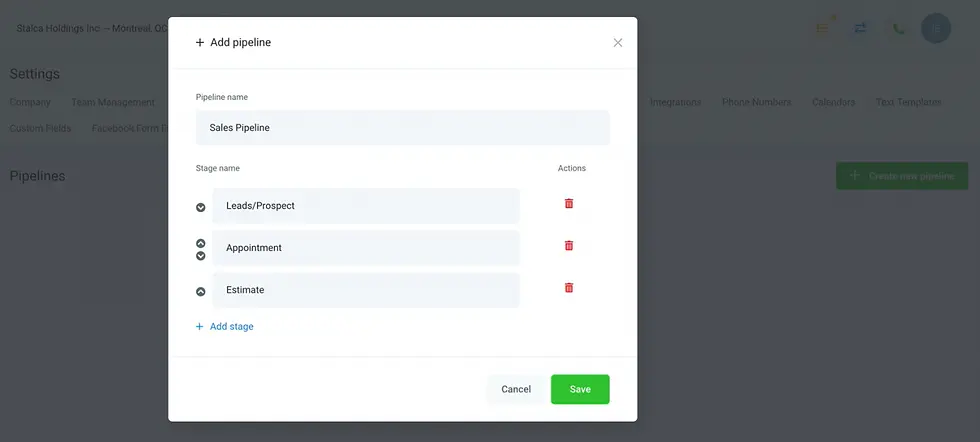Open the Phone Numbers settings tab
The image size is (980, 442).
tap(756, 102)
